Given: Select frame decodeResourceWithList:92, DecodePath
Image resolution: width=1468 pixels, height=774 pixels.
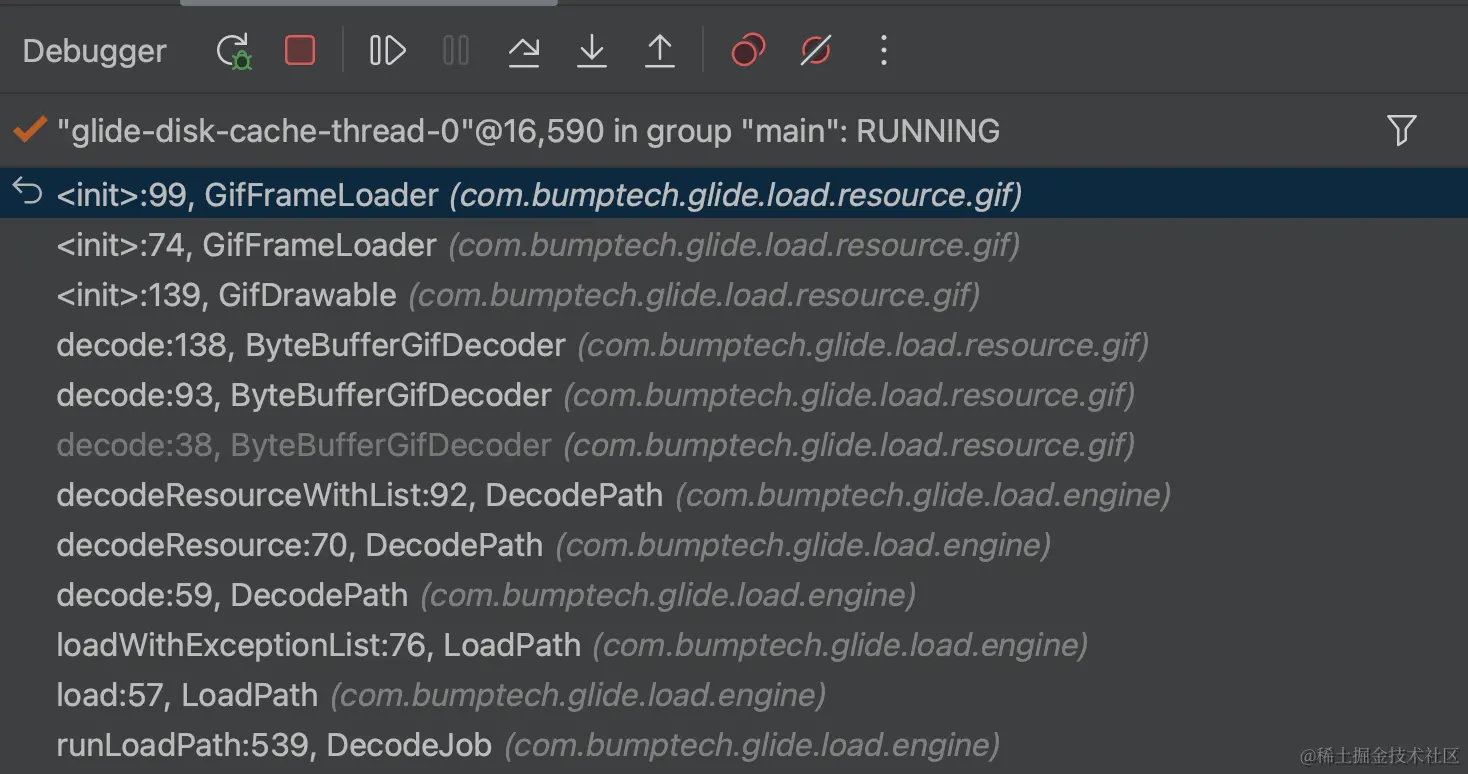Looking at the screenshot, I should (x=734, y=494).
